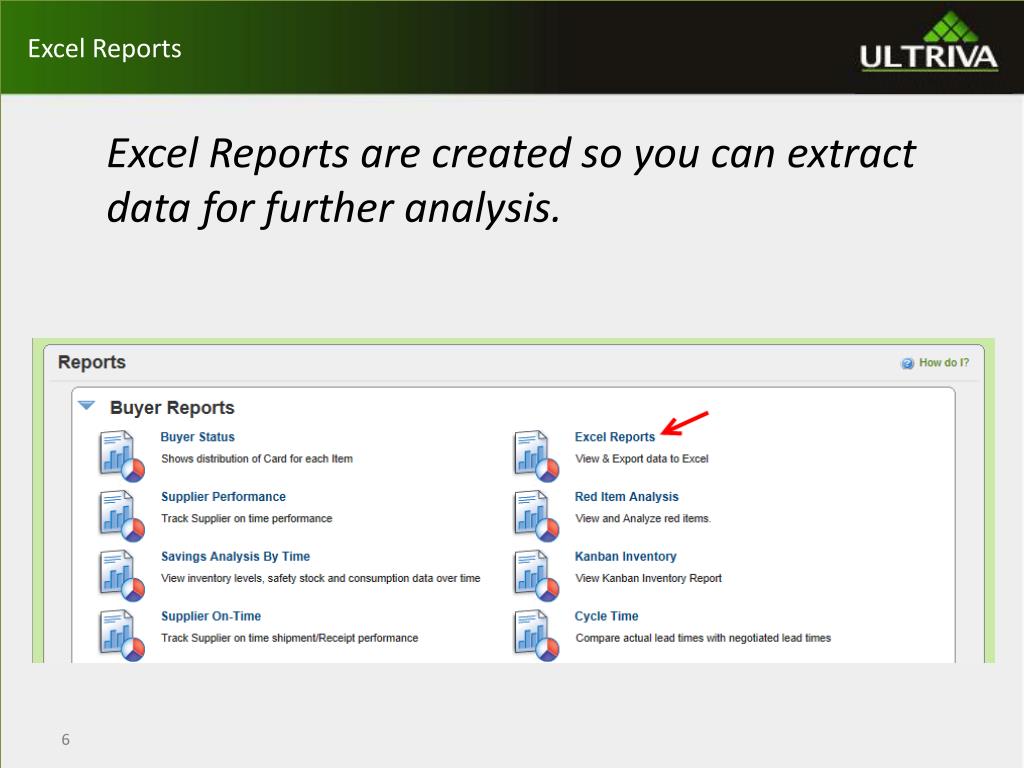The height and width of the screenshot is (768, 1024).
Task: Click the How do I? help icon
Action: [907, 363]
